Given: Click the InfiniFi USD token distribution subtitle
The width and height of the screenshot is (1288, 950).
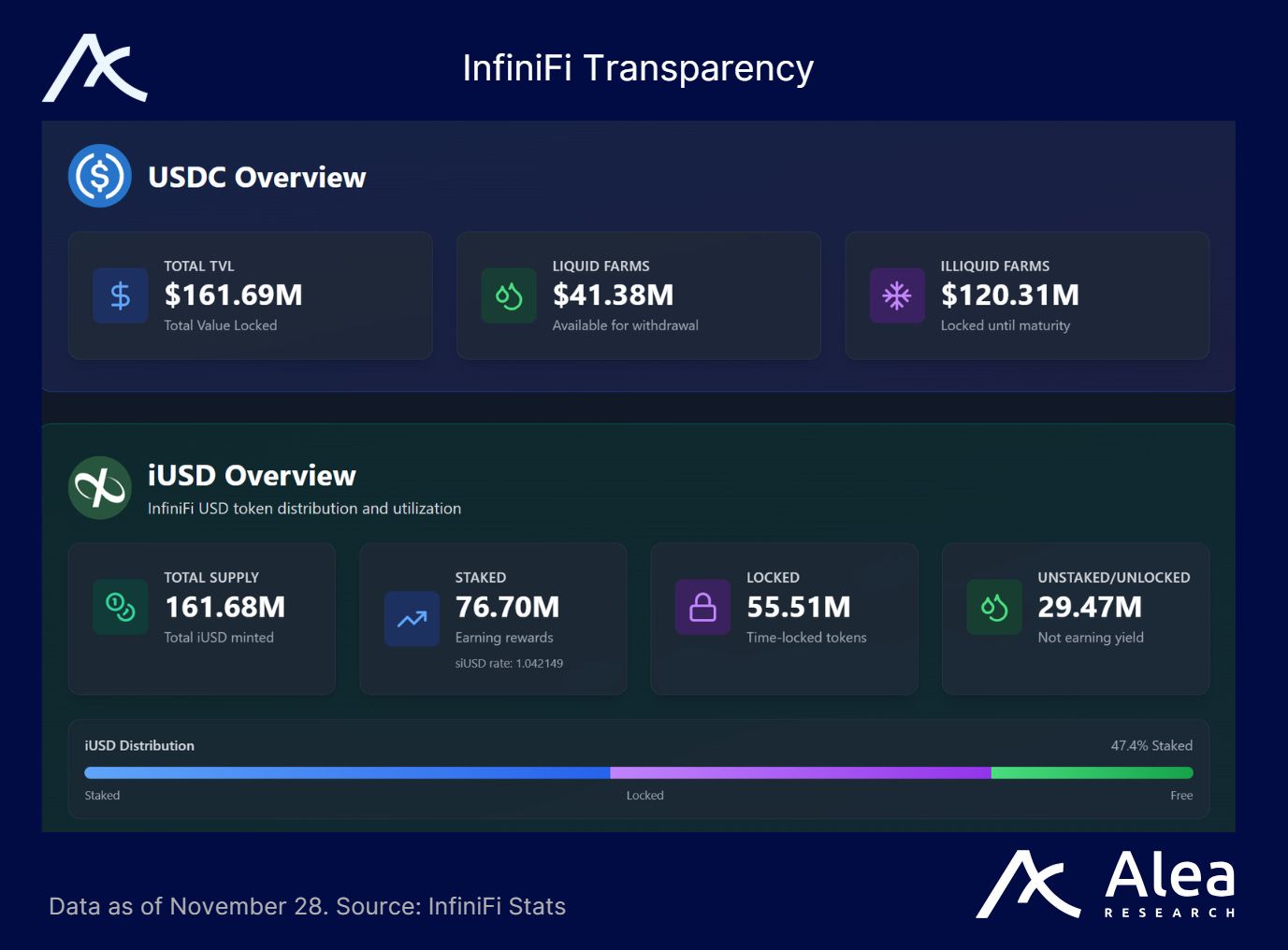Looking at the screenshot, I should tap(304, 509).
